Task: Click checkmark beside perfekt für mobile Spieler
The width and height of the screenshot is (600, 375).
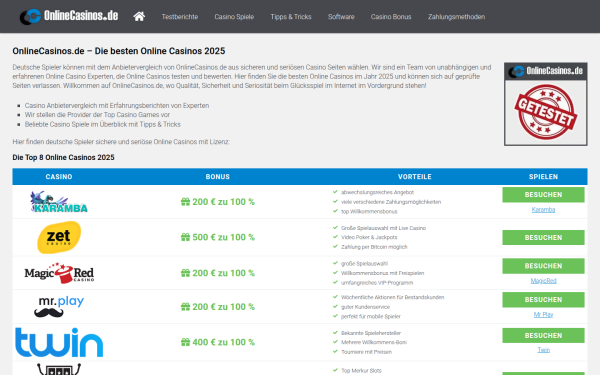Action: [x=335, y=316]
